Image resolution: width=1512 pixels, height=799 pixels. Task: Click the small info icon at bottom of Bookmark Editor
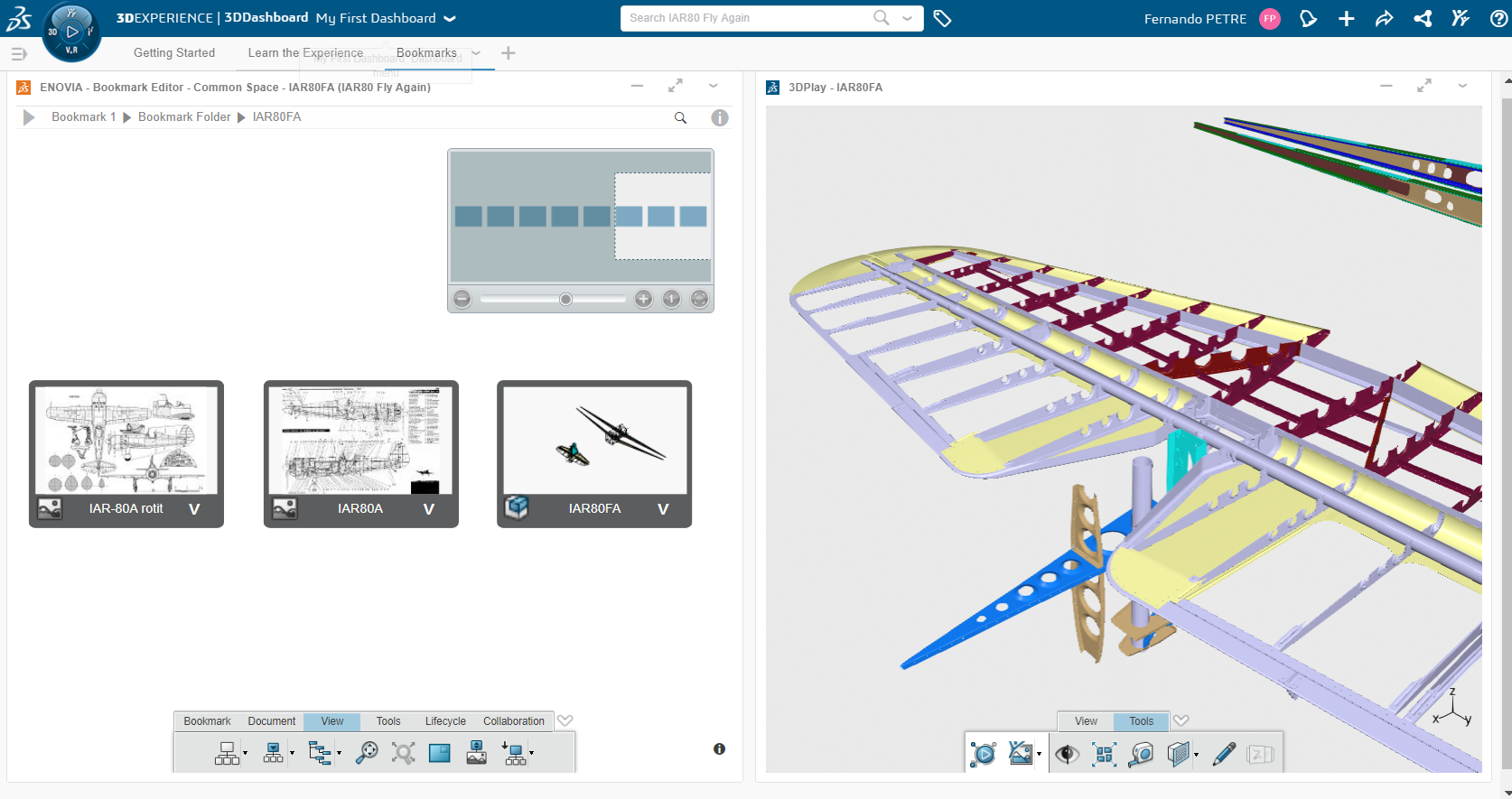pos(719,749)
